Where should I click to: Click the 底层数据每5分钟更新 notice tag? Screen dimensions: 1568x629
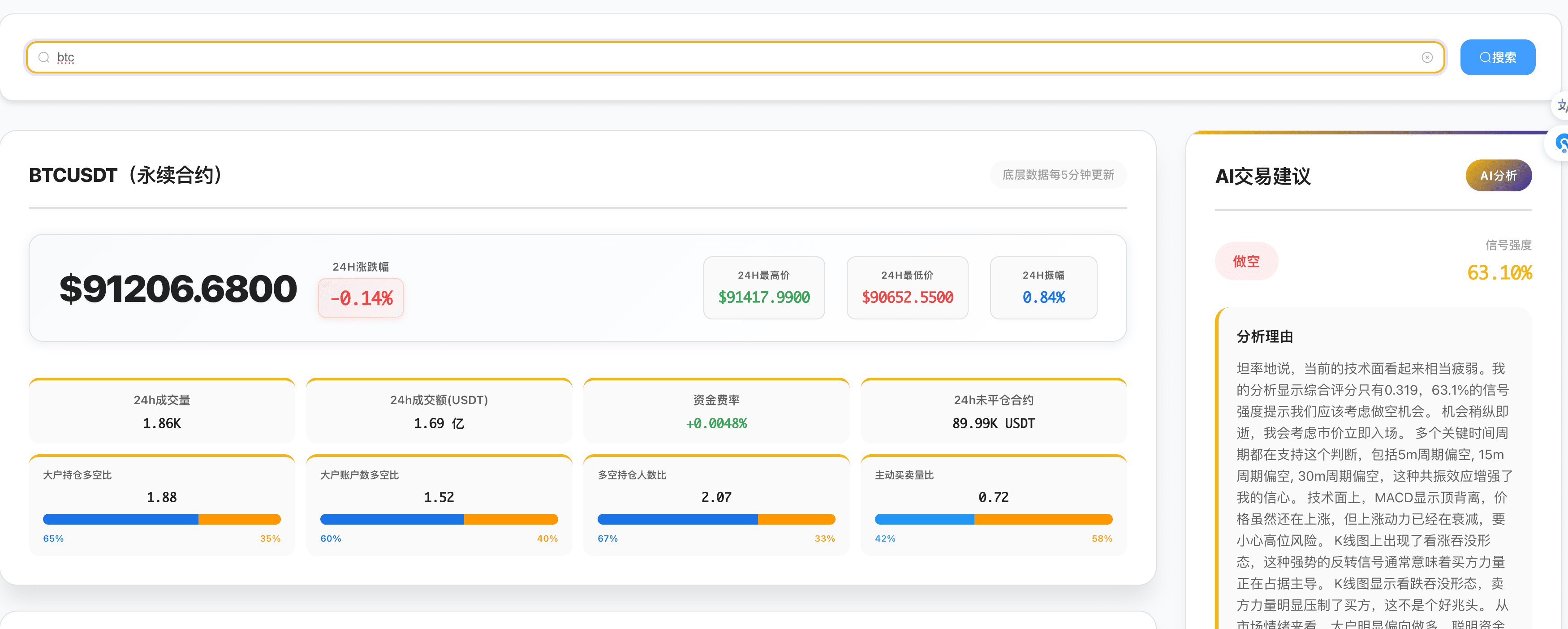[x=1058, y=175]
